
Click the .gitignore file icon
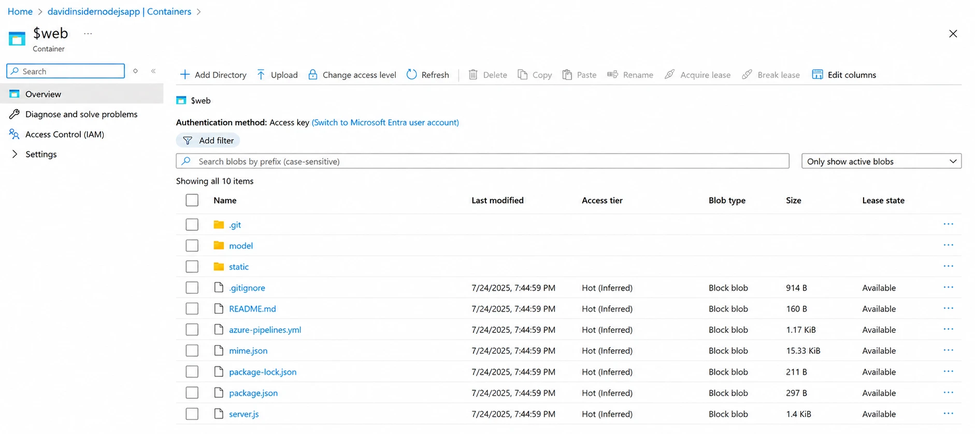coord(218,288)
